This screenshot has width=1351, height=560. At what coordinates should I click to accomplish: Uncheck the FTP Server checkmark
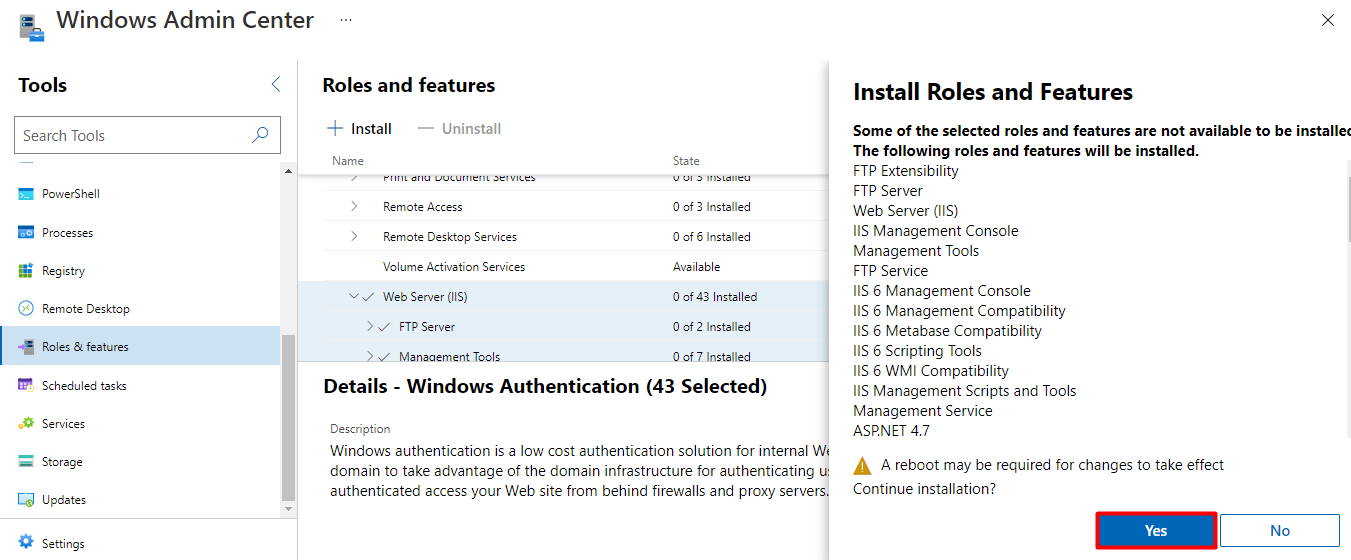pyautogui.click(x=386, y=327)
